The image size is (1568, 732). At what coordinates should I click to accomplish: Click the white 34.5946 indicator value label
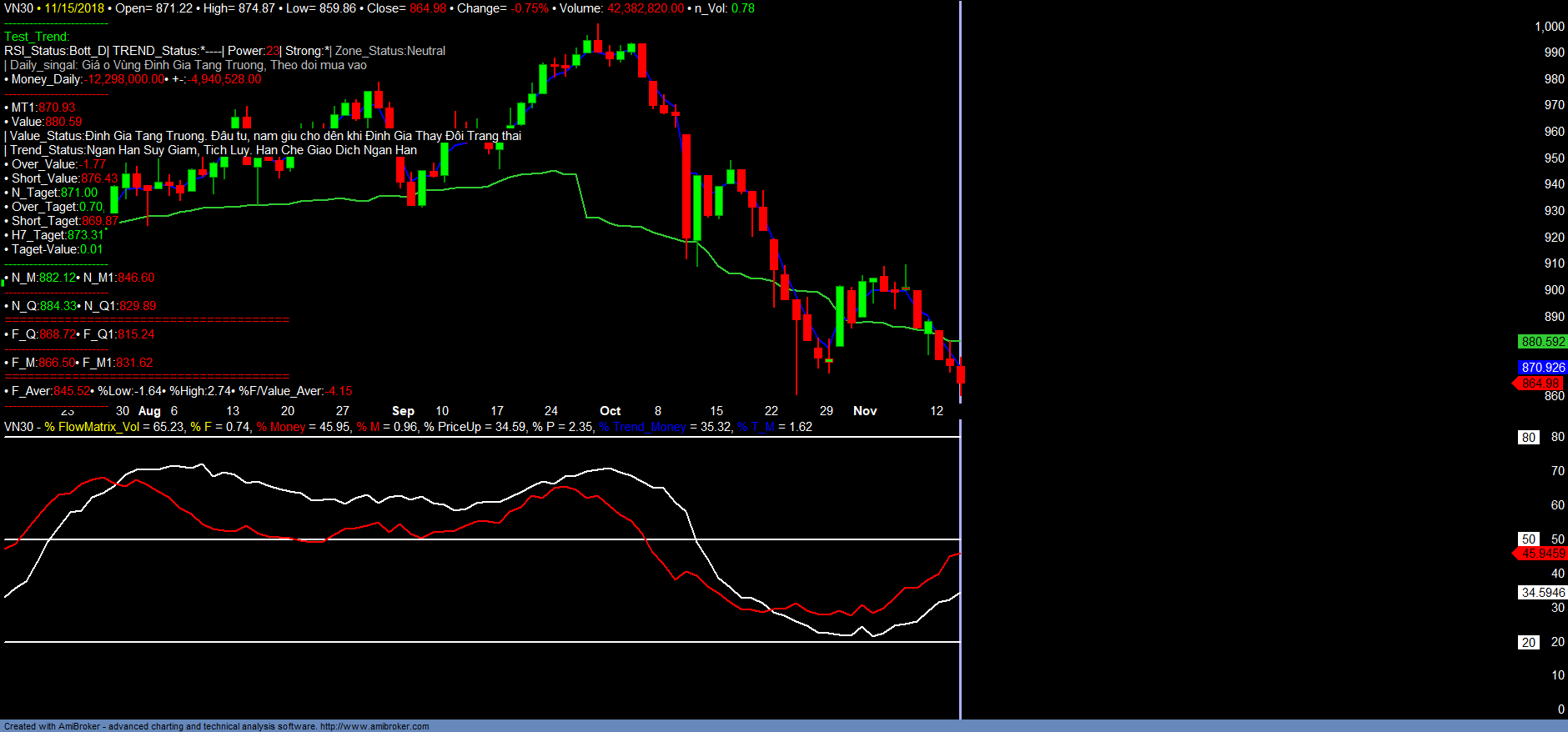click(1542, 593)
